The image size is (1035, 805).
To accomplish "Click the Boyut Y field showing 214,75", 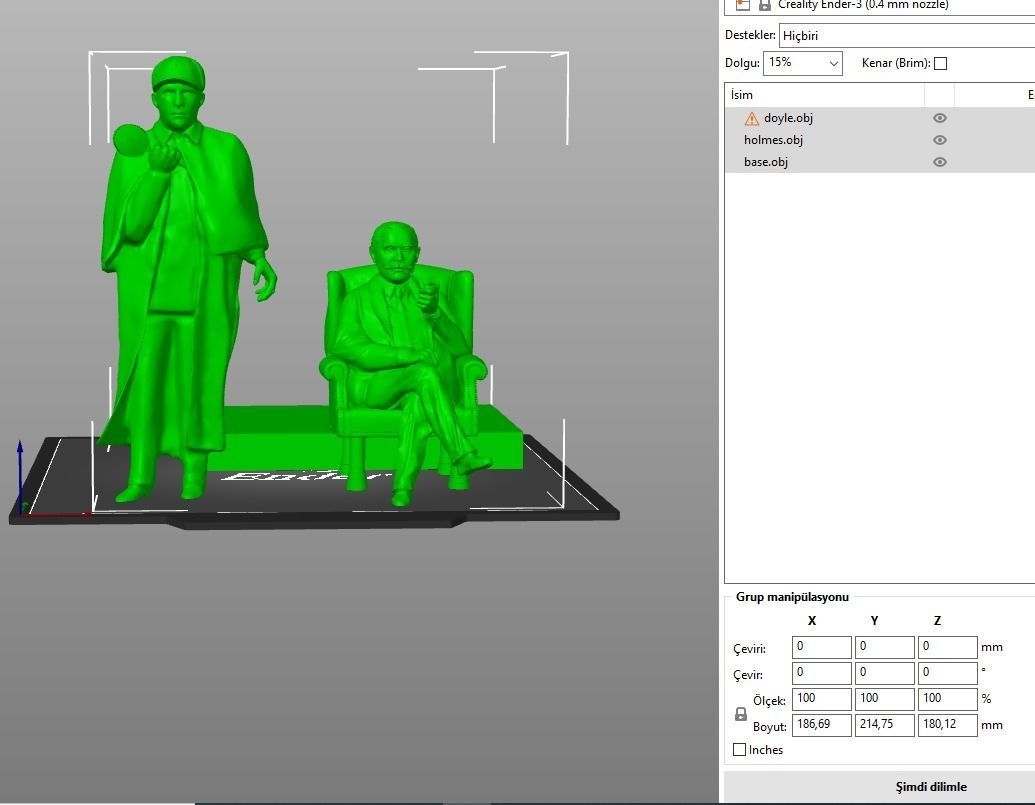I will tap(885, 724).
